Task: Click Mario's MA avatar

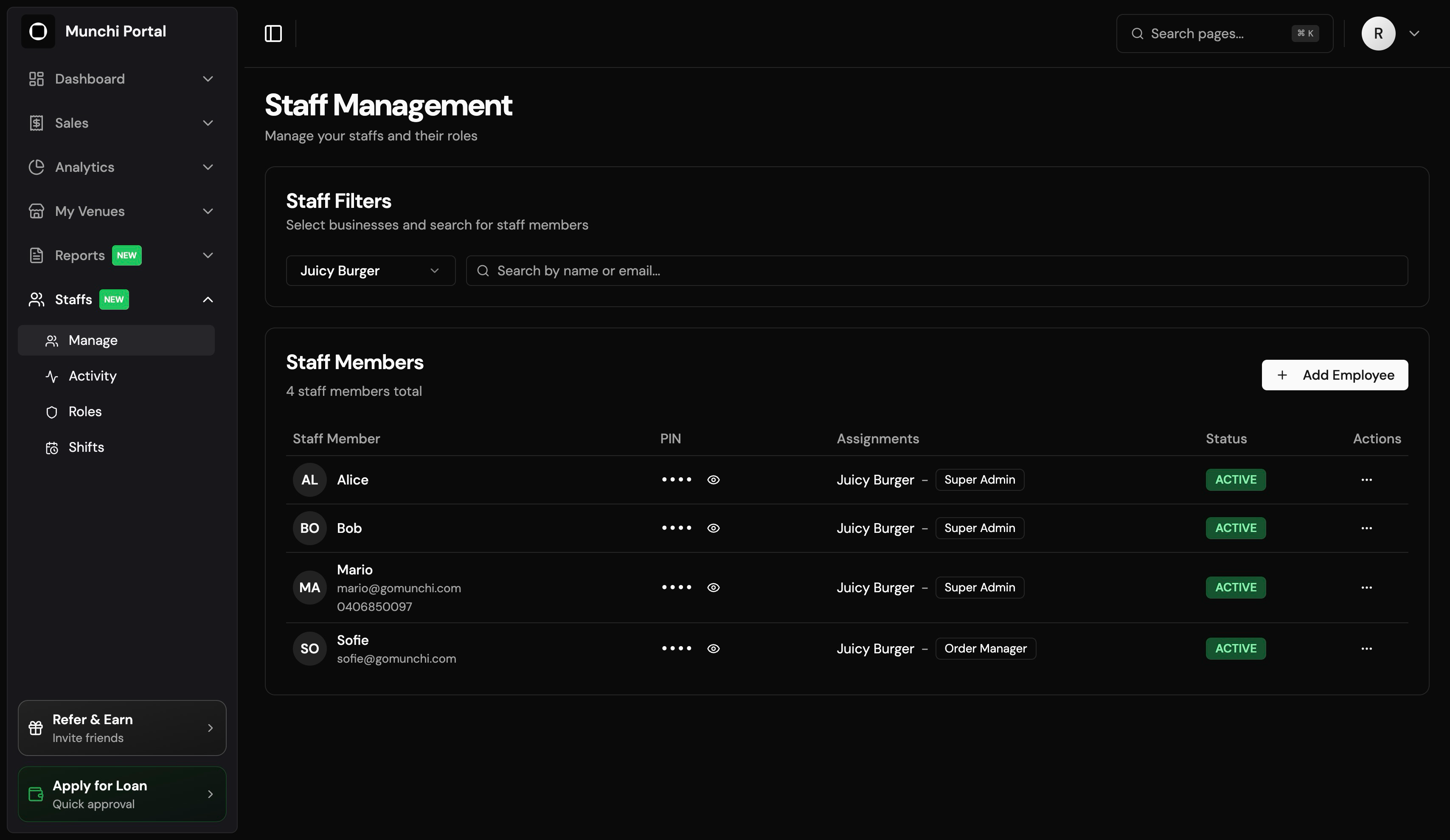Action: click(309, 588)
